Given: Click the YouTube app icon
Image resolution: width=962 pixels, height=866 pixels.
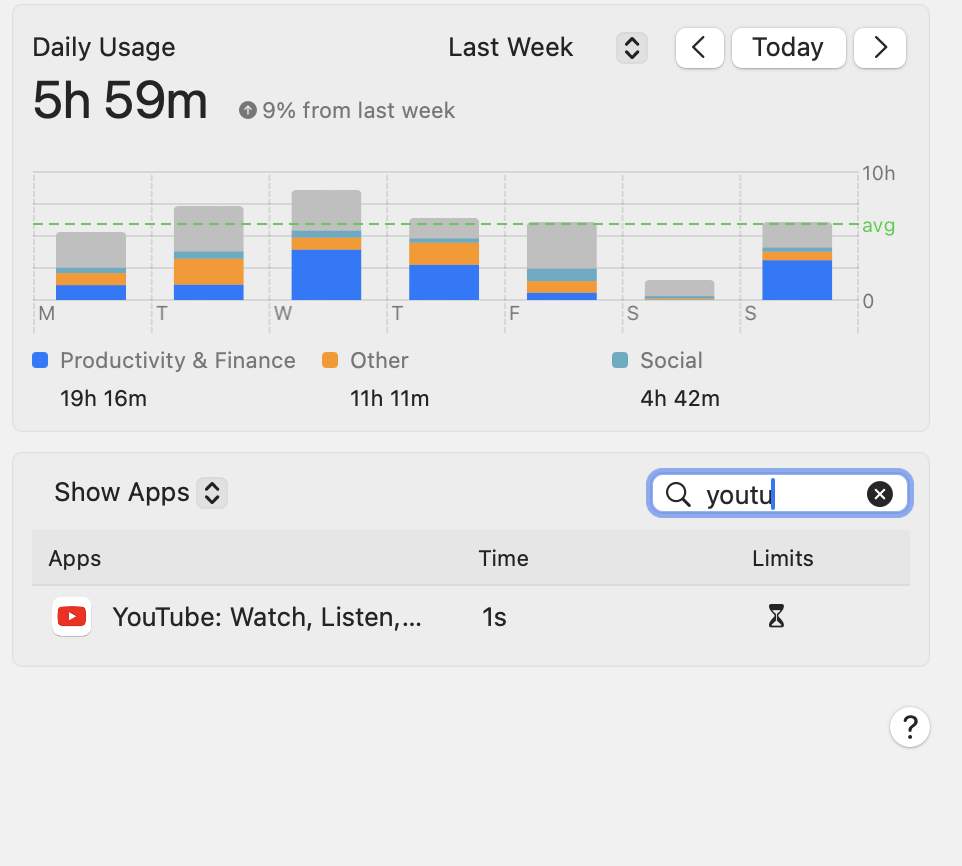Looking at the screenshot, I should [x=71, y=617].
